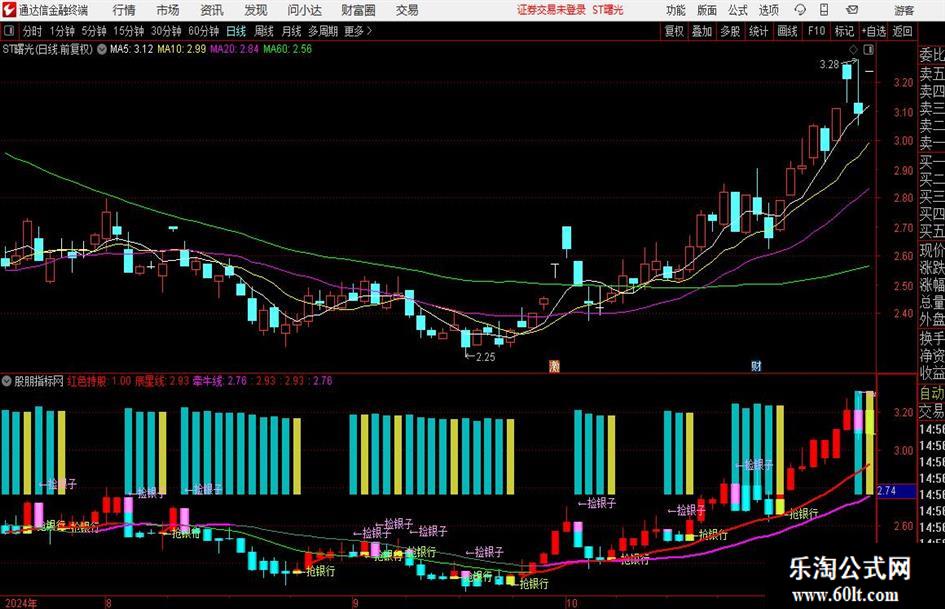945x609 pixels.
Task: Open the 公式 menu
Action: pos(737,10)
